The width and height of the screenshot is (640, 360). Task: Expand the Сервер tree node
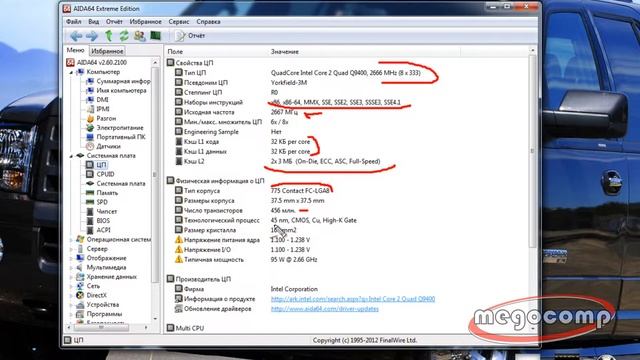coord(71,249)
